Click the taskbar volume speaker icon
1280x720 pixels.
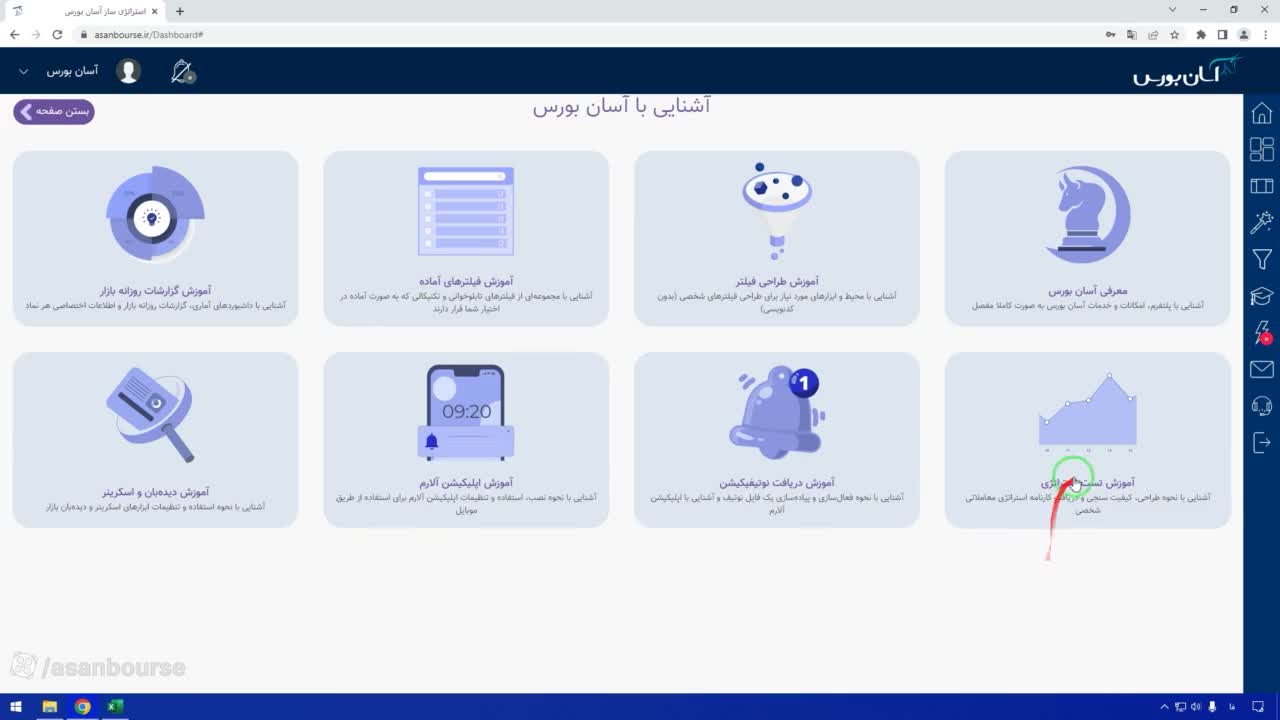(x=1196, y=707)
